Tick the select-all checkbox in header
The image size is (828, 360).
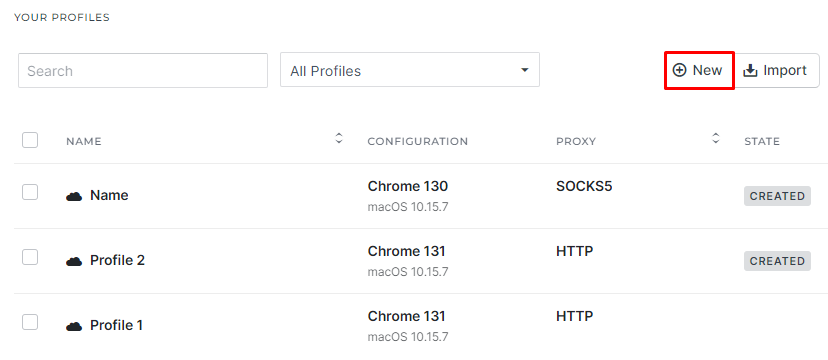point(30,140)
